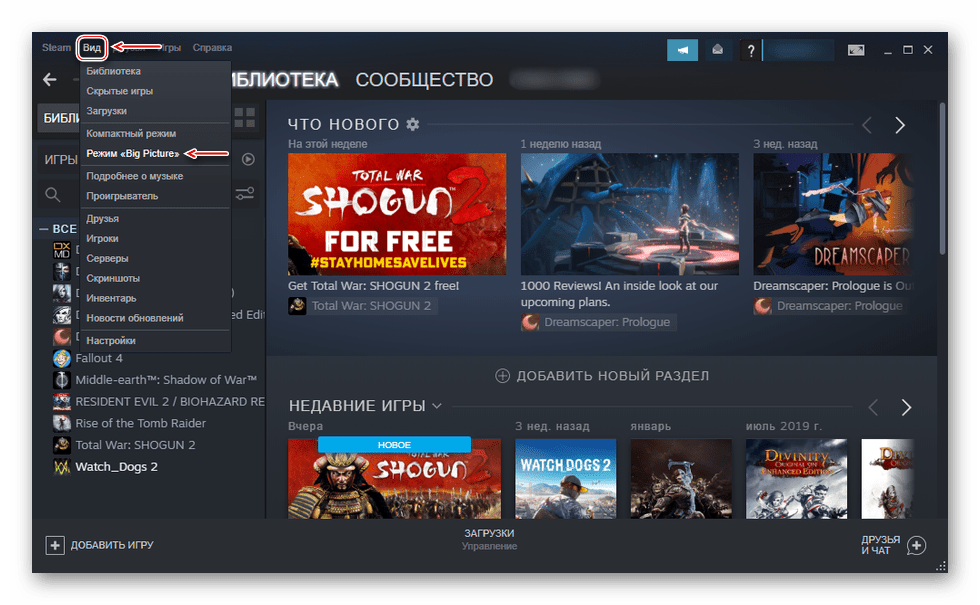
Task: Open the library filter sliders icon
Action: click(245, 194)
